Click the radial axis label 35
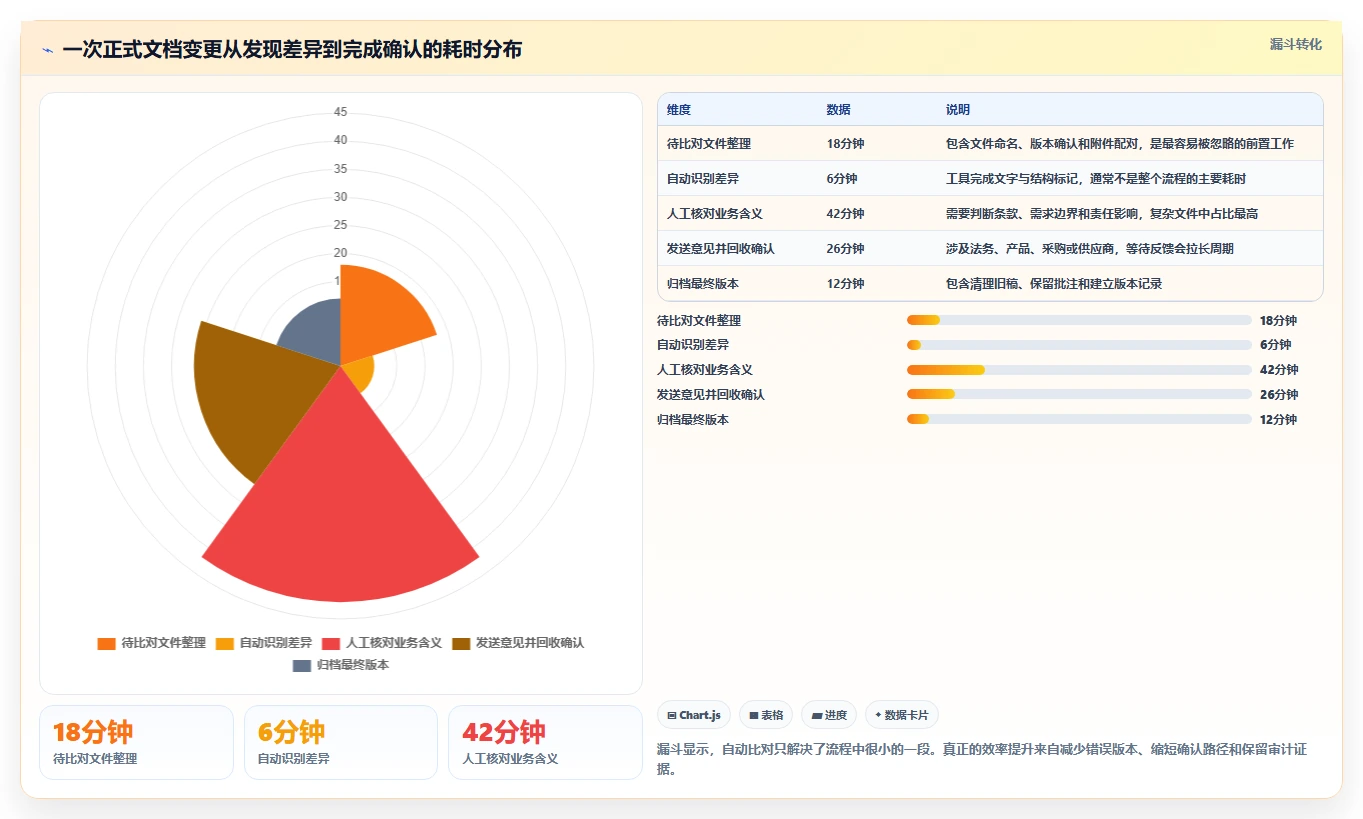The width and height of the screenshot is (1363, 819). (341, 168)
